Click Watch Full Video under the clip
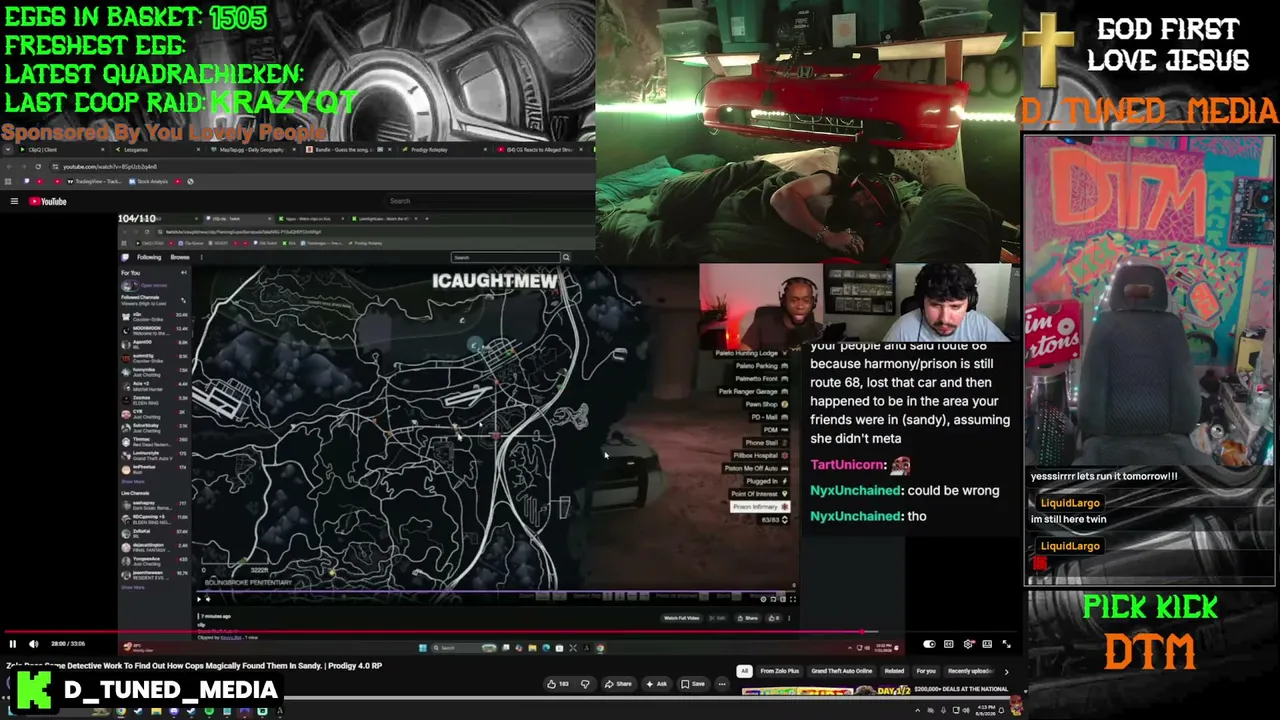 point(681,618)
